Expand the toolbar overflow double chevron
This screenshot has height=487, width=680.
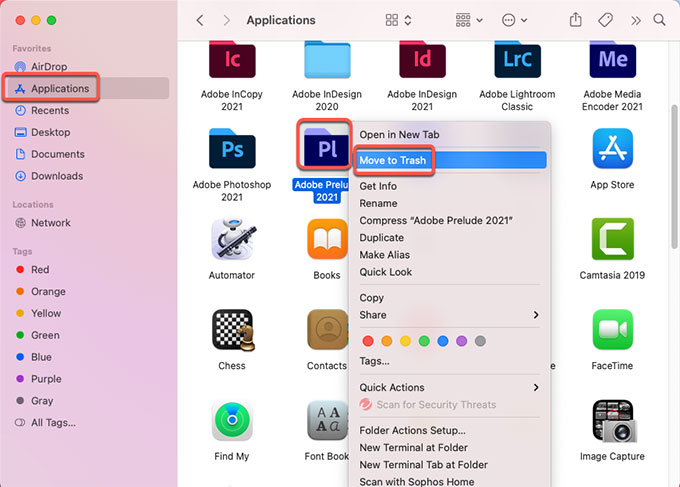pos(635,20)
